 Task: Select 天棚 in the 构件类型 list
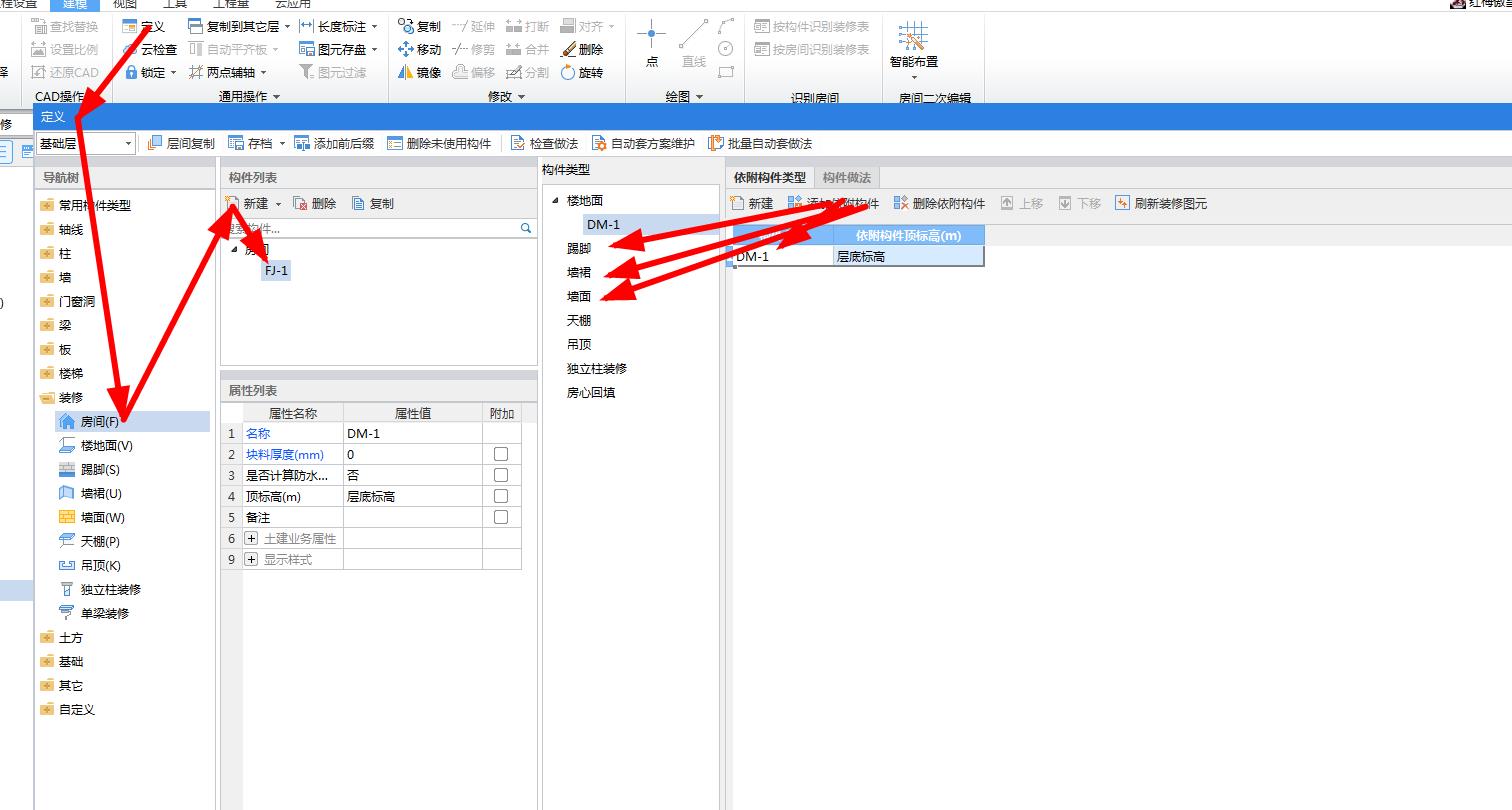pos(579,320)
